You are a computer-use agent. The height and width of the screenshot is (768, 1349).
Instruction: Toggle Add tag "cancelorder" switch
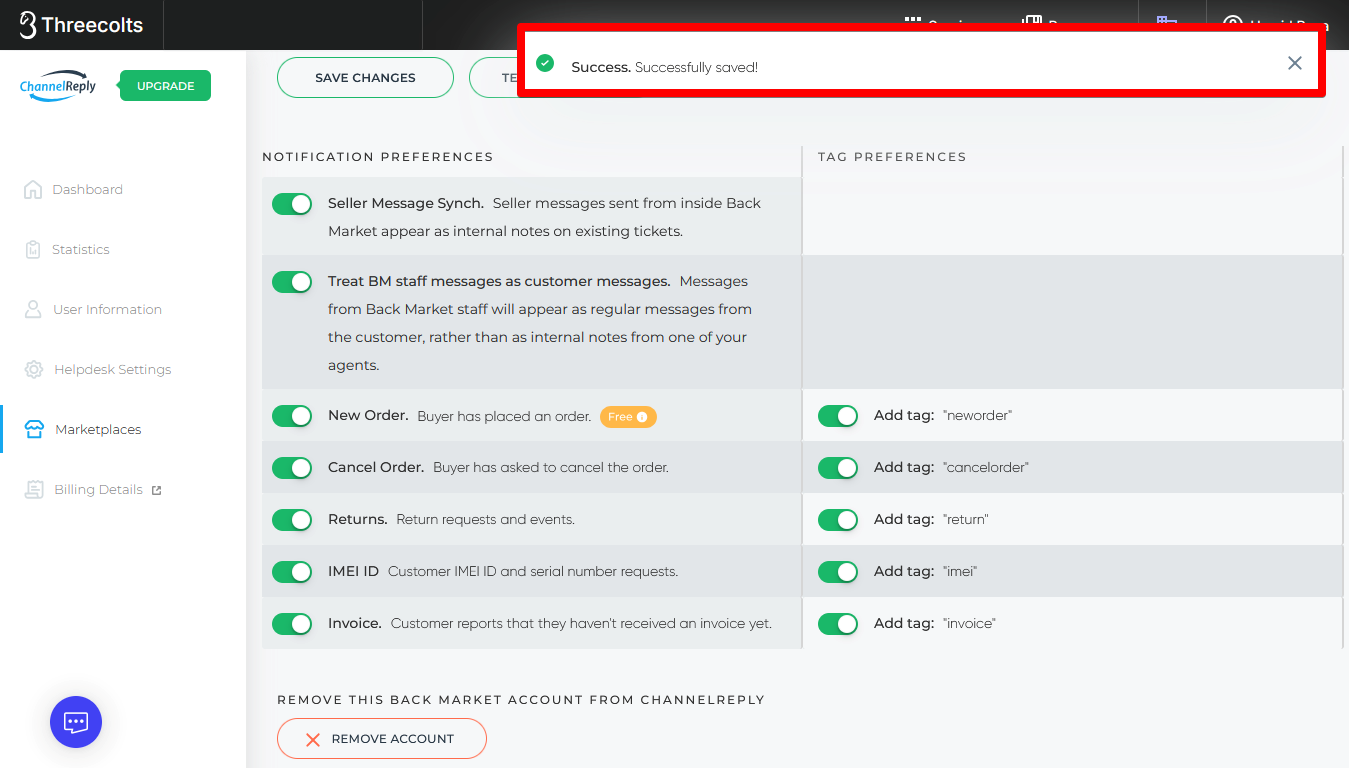[838, 468]
